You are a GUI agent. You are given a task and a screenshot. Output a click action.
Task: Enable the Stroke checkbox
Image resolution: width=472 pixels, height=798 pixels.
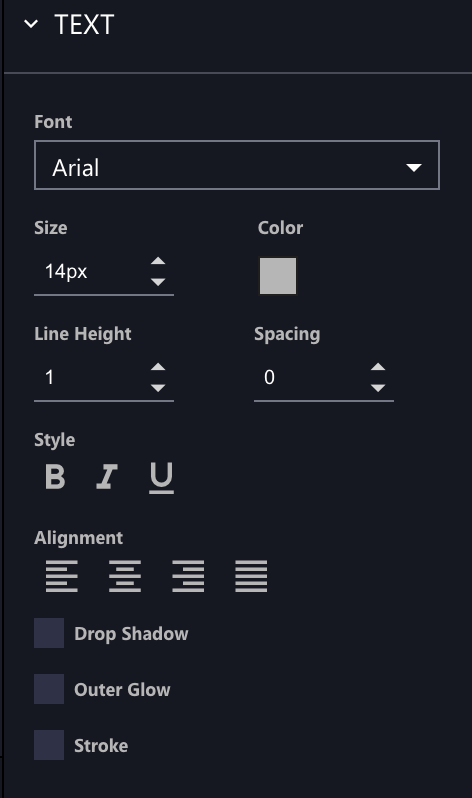click(x=49, y=745)
